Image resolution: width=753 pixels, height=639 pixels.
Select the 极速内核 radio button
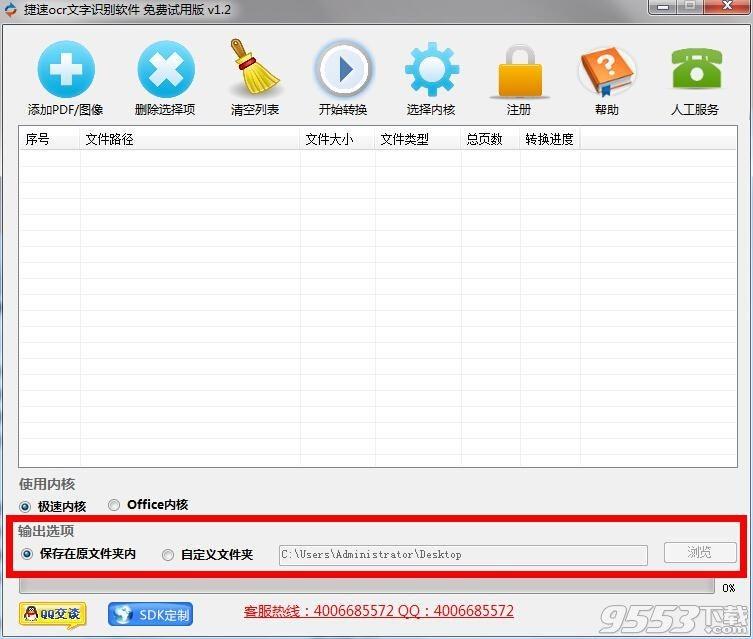point(25,506)
